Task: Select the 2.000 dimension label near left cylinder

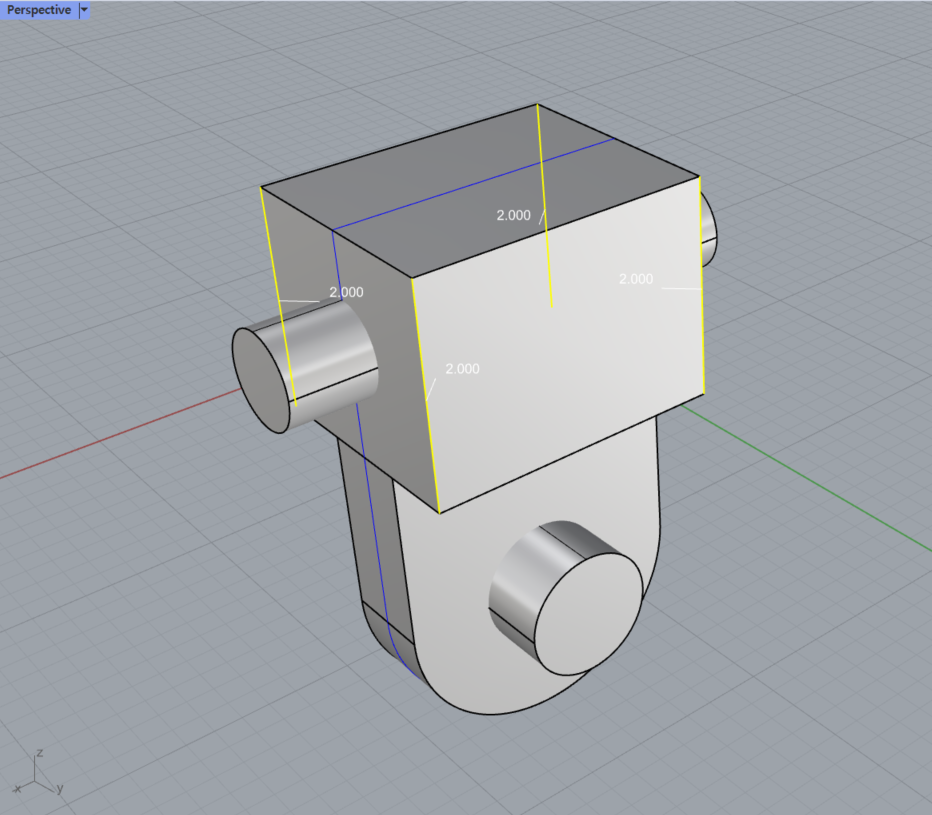Action: [x=347, y=292]
